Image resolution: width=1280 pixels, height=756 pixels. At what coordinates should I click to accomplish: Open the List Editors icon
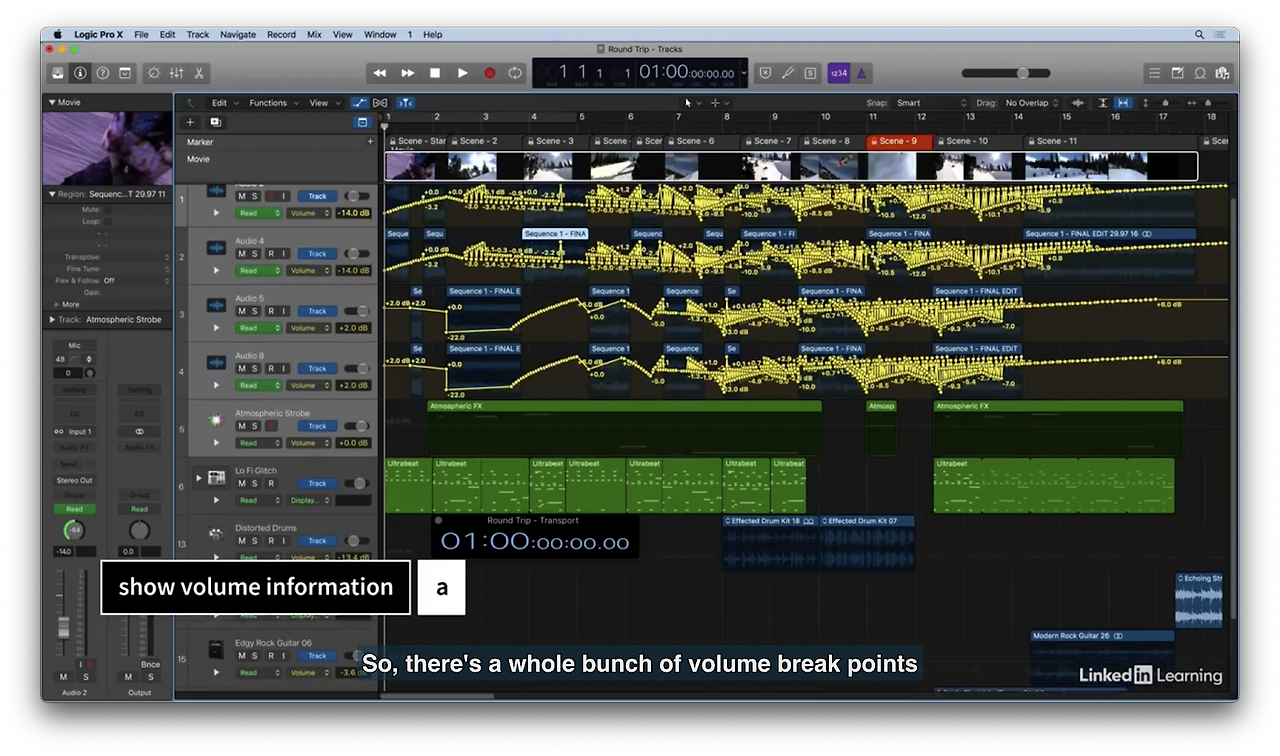(x=1155, y=73)
